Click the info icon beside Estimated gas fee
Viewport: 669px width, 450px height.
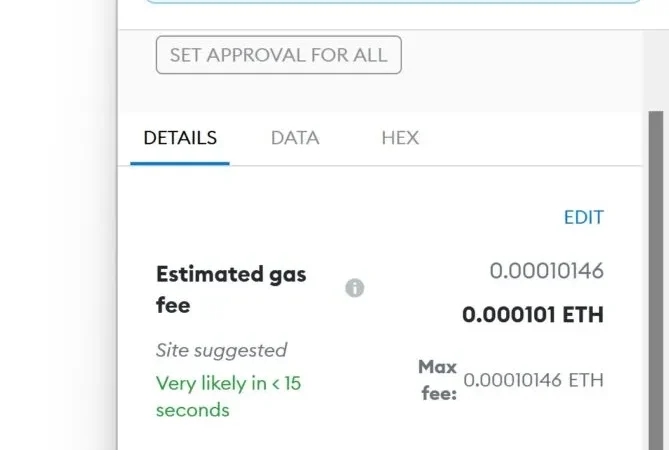[x=355, y=288]
